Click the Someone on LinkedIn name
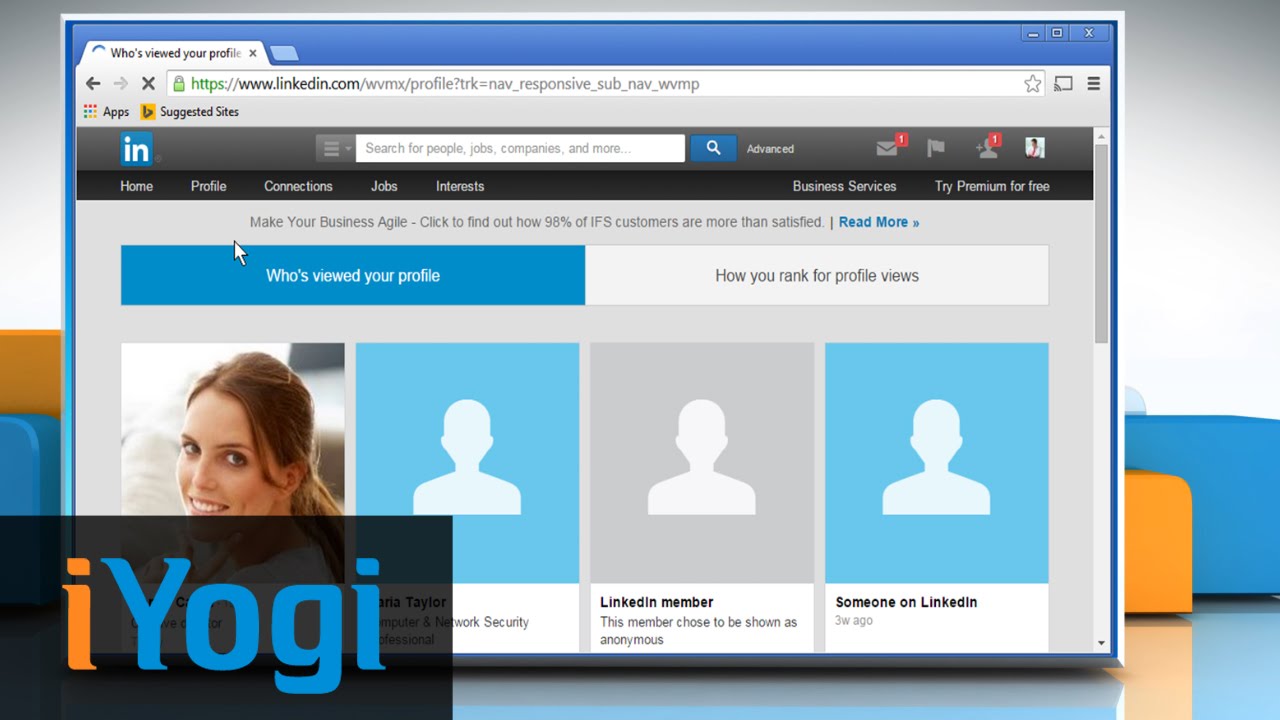 tap(906, 602)
